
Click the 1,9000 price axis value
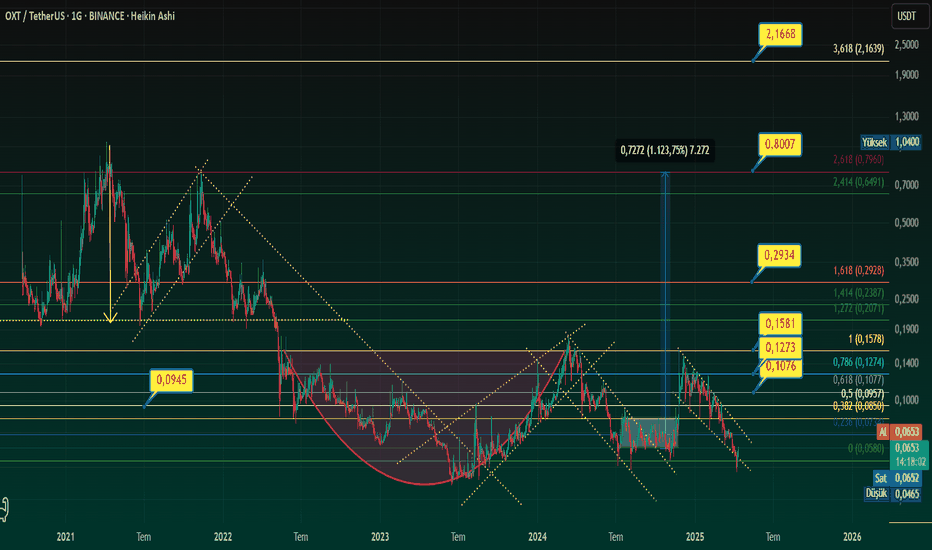tap(907, 75)
